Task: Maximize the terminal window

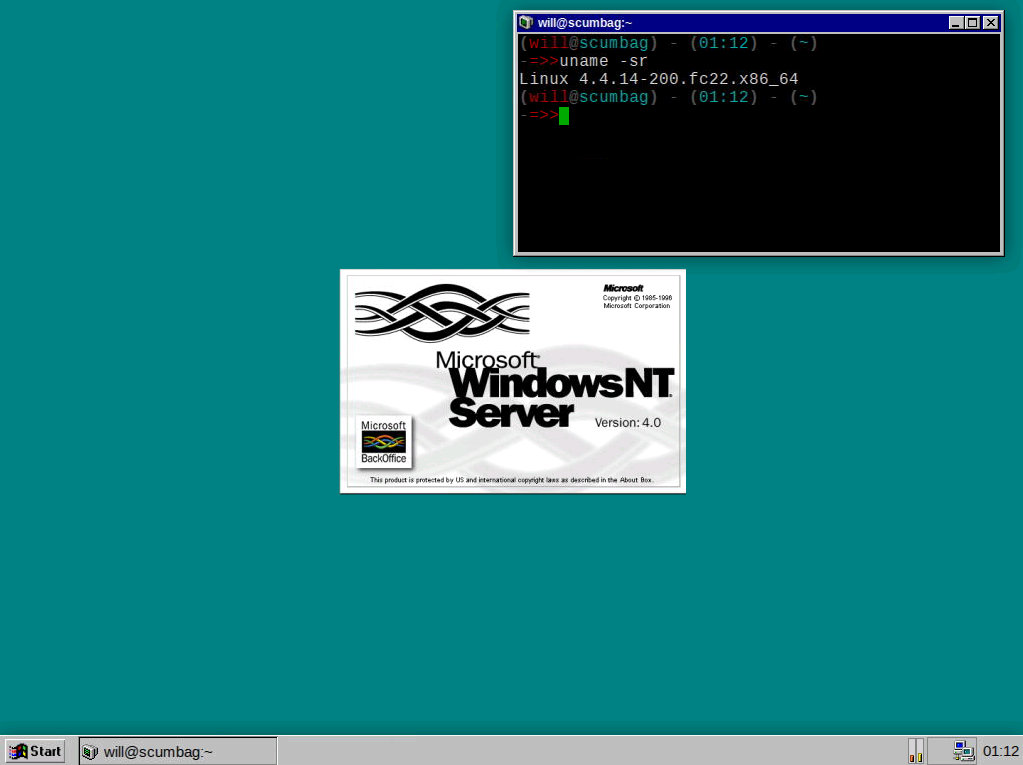Action: 972,22
